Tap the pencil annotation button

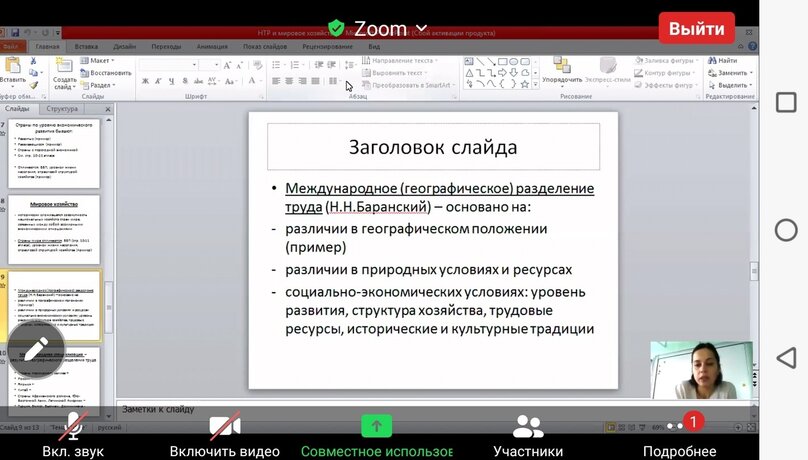point(37,349)
